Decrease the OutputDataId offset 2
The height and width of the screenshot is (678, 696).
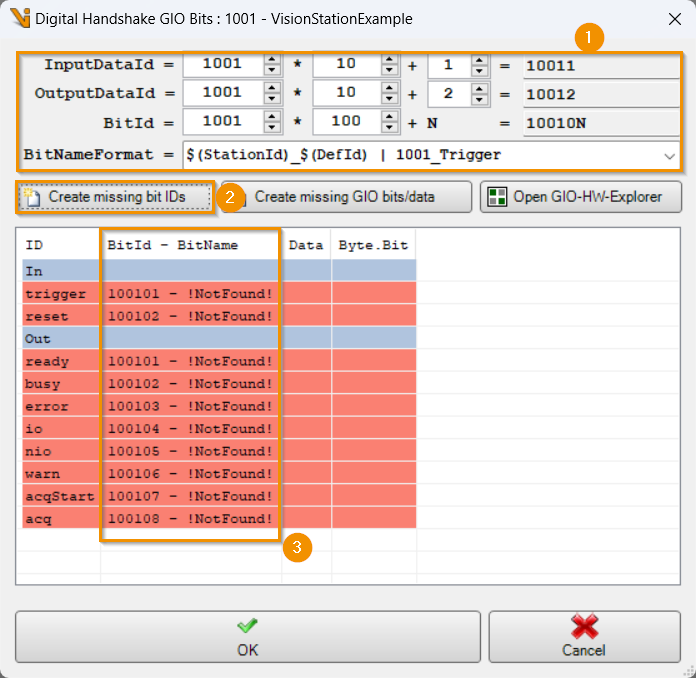click(479, 99)
